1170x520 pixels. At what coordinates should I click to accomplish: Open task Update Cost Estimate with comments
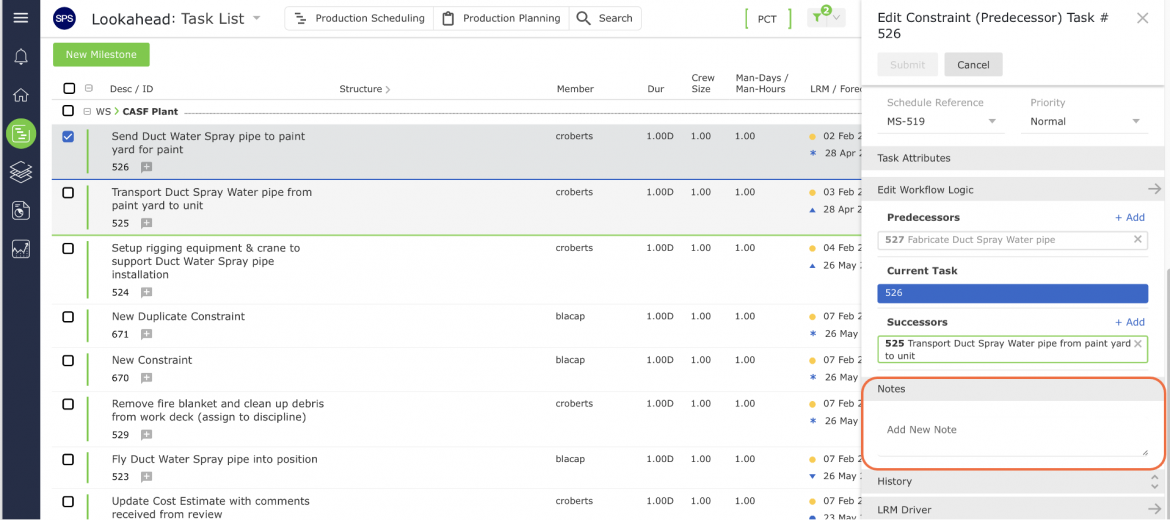(210, 507)
